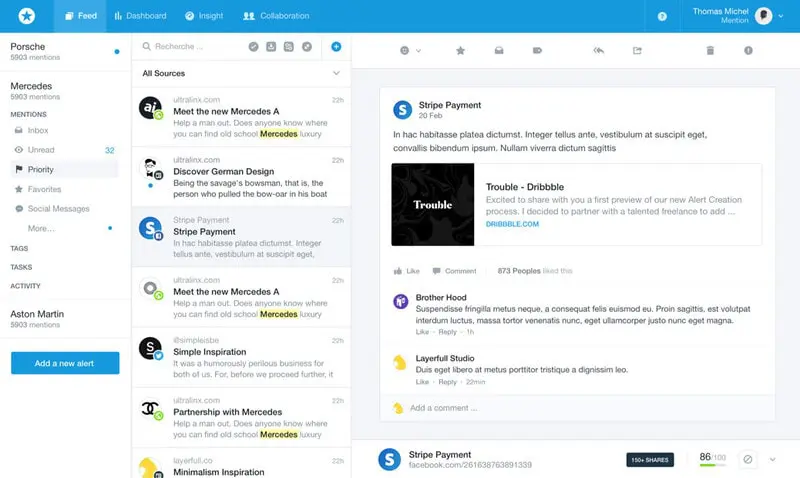Click the Add a new alert button
This screenshot has height=478, width=800.
point(65,363)
